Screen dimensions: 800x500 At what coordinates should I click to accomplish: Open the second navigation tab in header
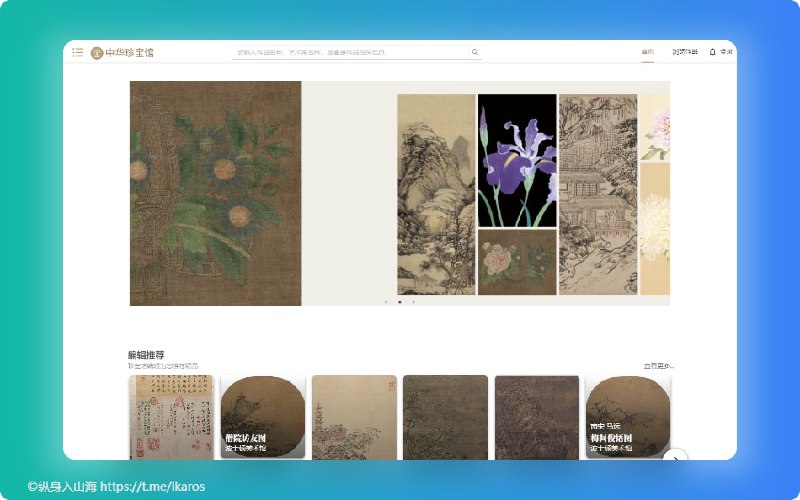pos(684,52)
